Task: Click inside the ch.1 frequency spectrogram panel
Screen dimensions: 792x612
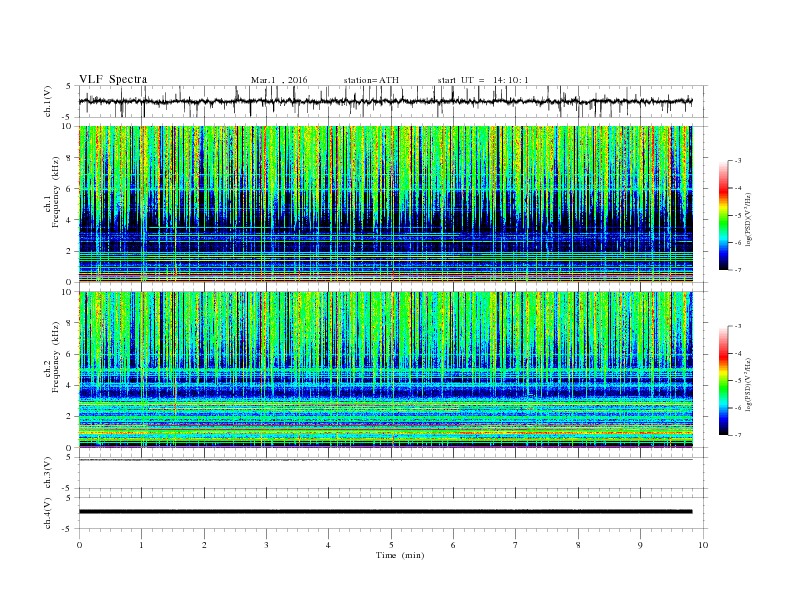Action: (x=386, y=204)
